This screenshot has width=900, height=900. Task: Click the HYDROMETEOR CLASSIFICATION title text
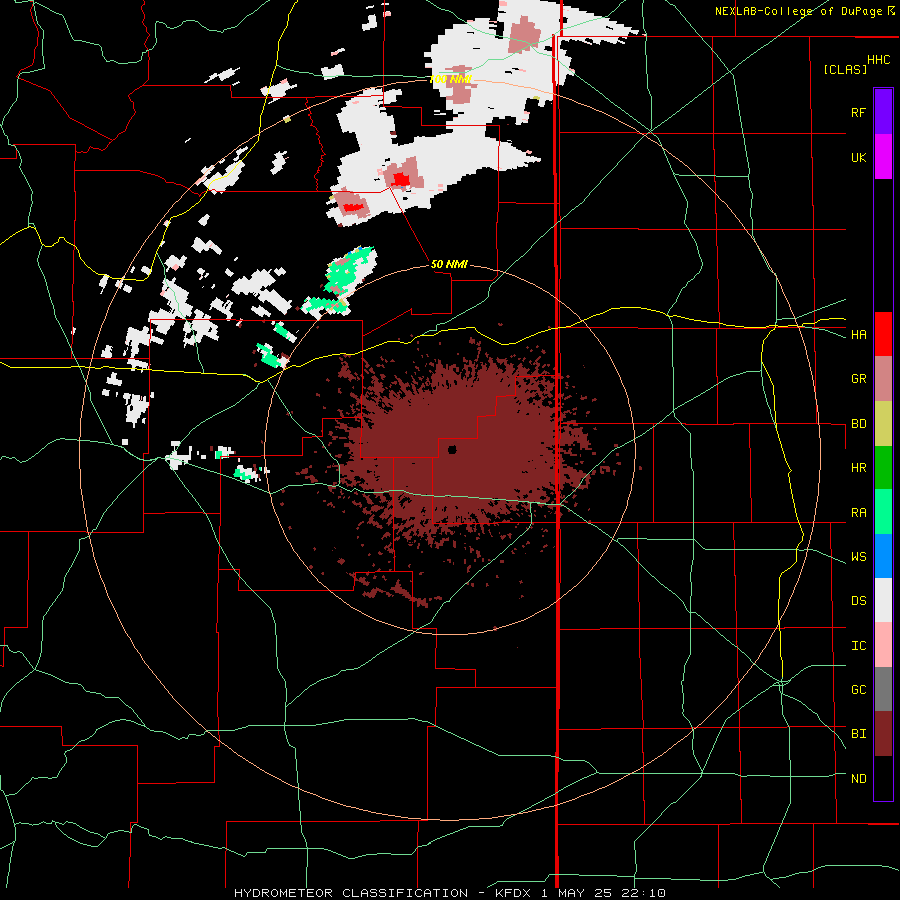351,893
